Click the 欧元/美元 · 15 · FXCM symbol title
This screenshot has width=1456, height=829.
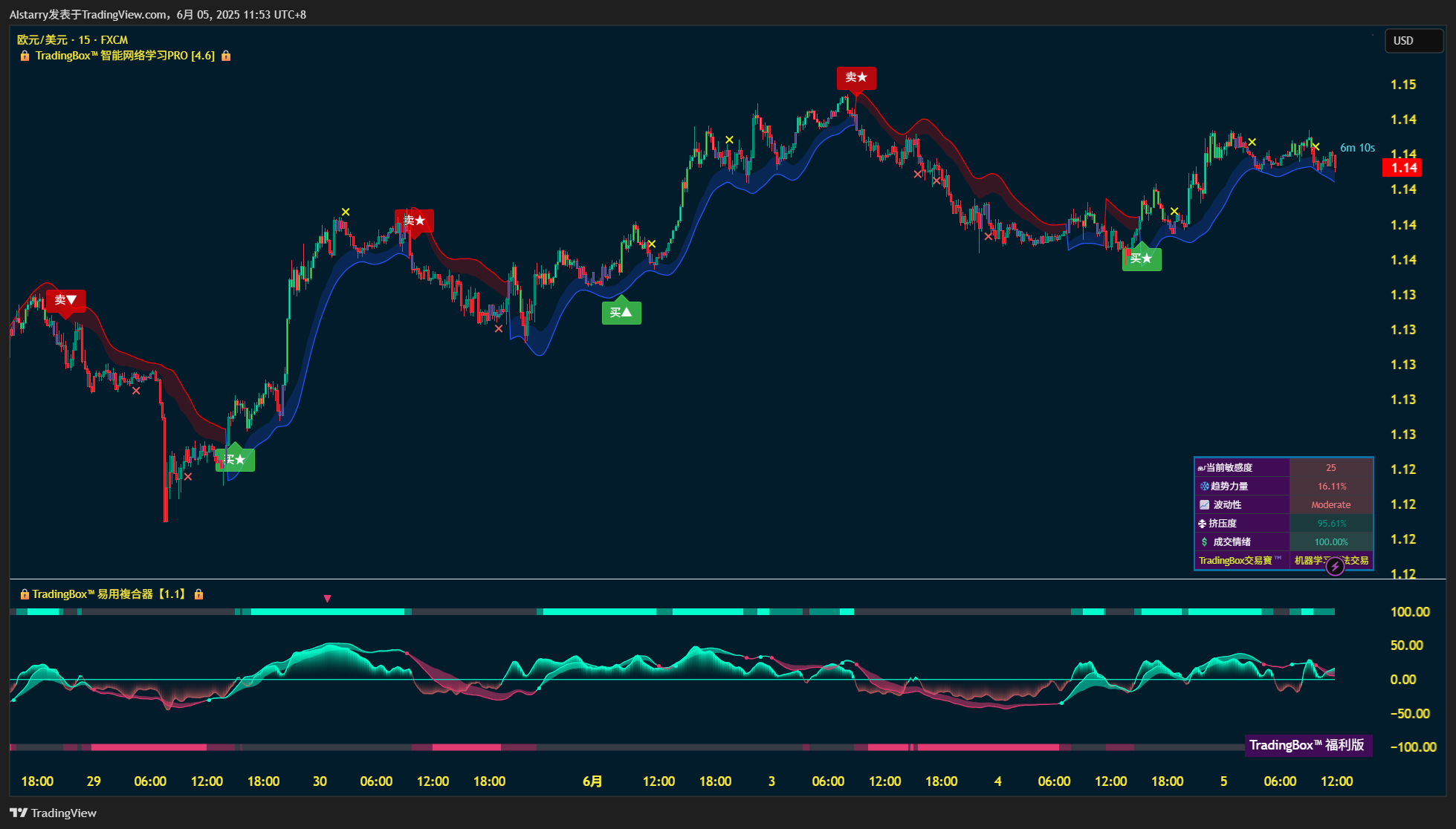coord(72,40)
